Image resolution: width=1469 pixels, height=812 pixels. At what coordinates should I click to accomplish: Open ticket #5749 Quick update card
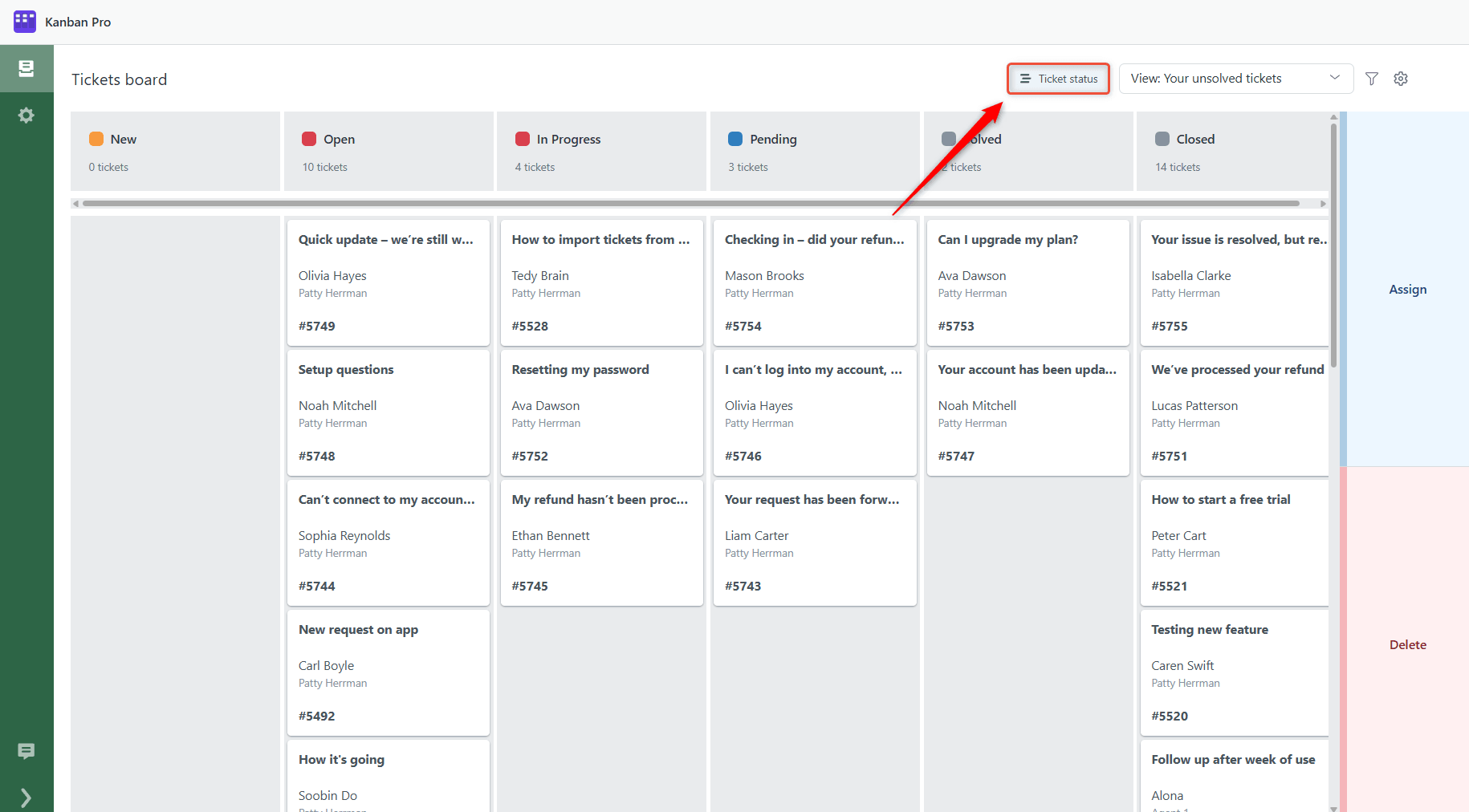tap(388, 282)
